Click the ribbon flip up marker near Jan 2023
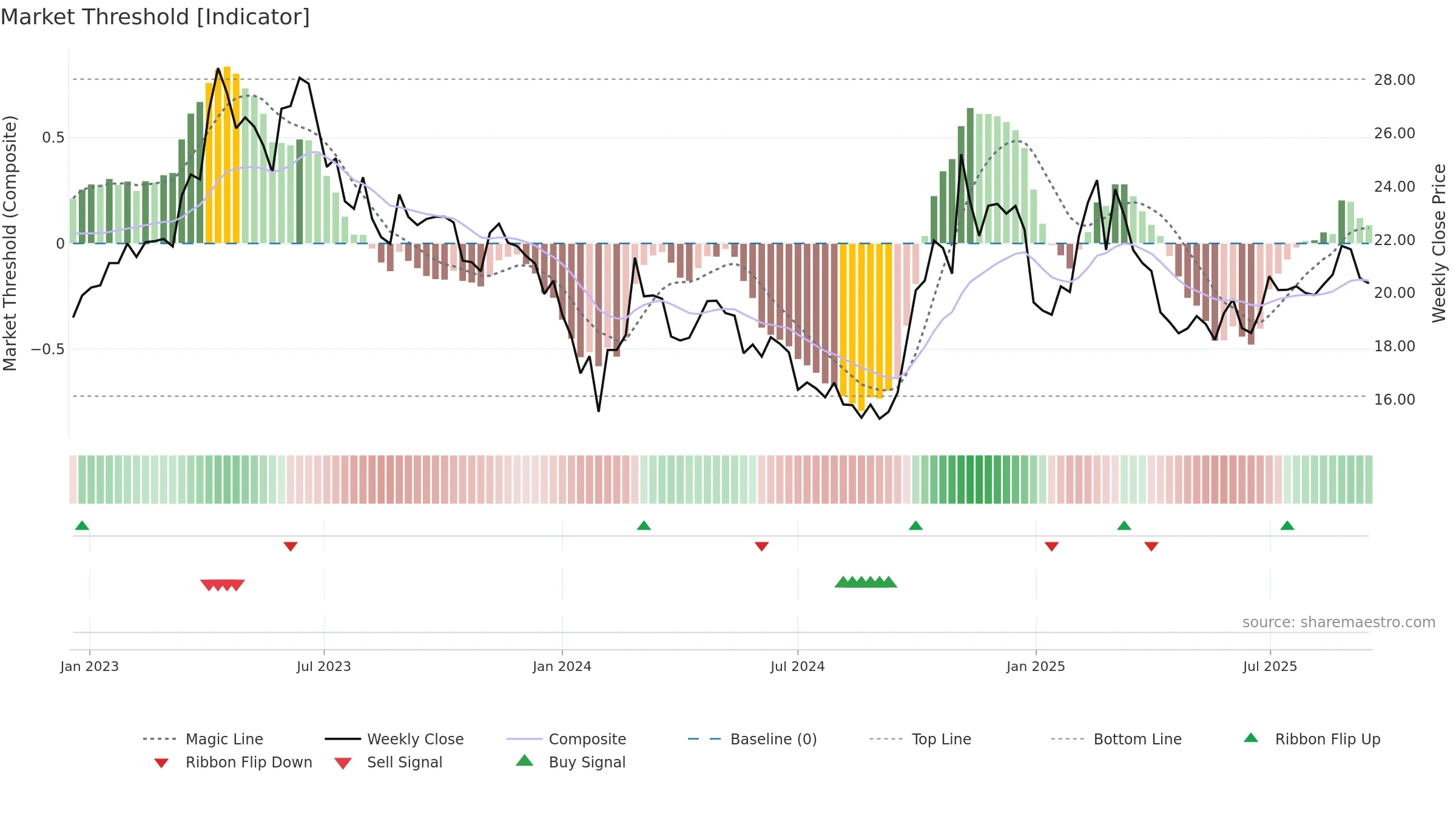The width and height of the screenshot is (1456, 819). tap(83, 525)
